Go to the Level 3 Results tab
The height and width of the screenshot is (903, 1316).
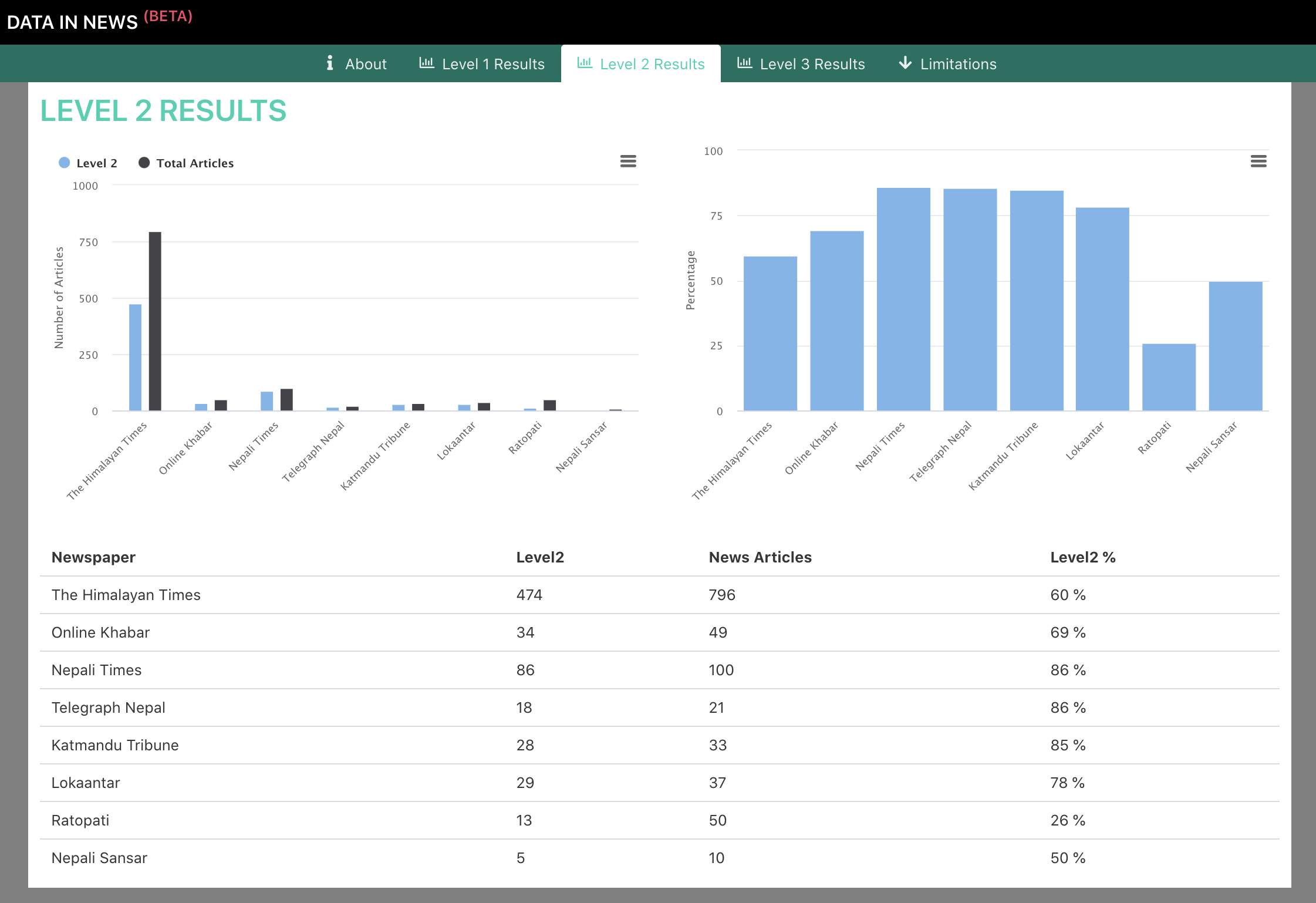(x=801, y=63)
